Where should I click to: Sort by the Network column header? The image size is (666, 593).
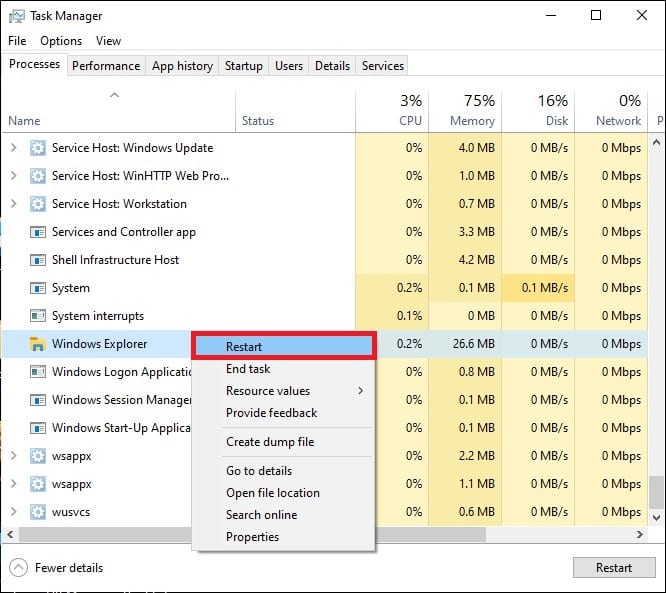pos(611,111)
